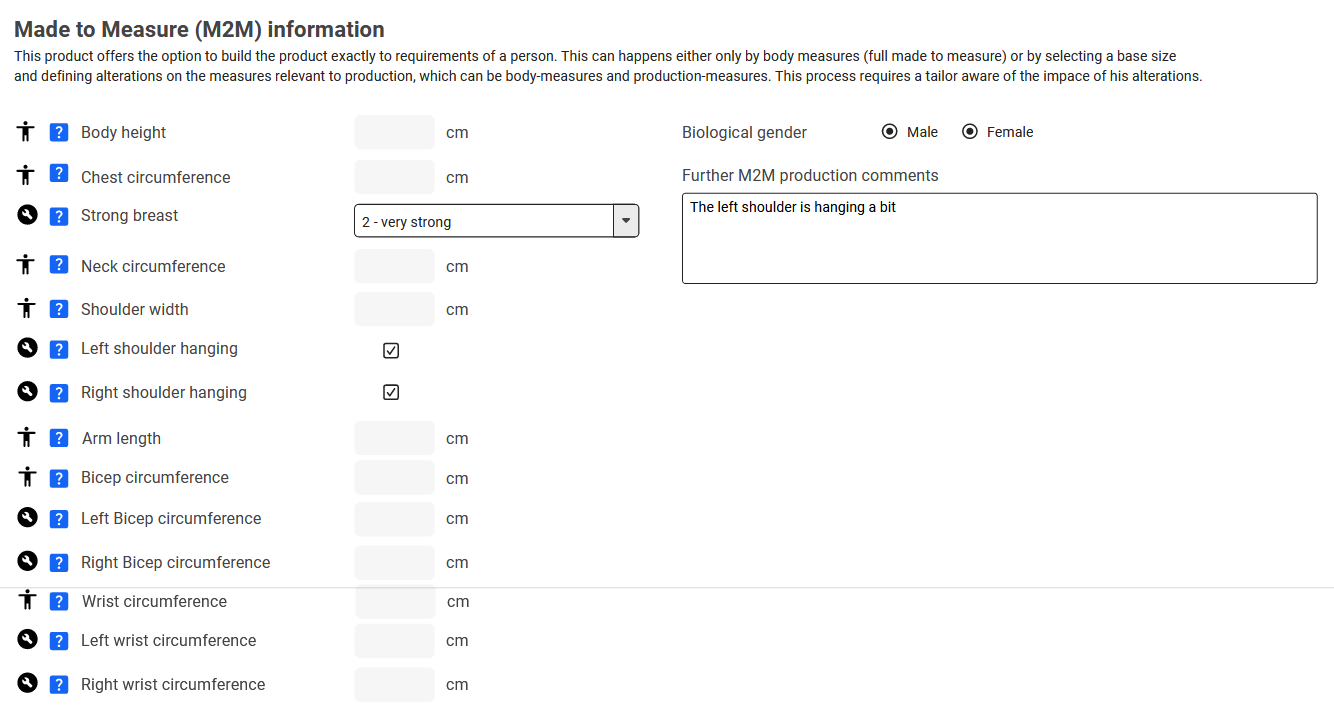The width and height of the screenshot is (1334, 711).
Task: Select Male biological gender
Action: (890, 132)
